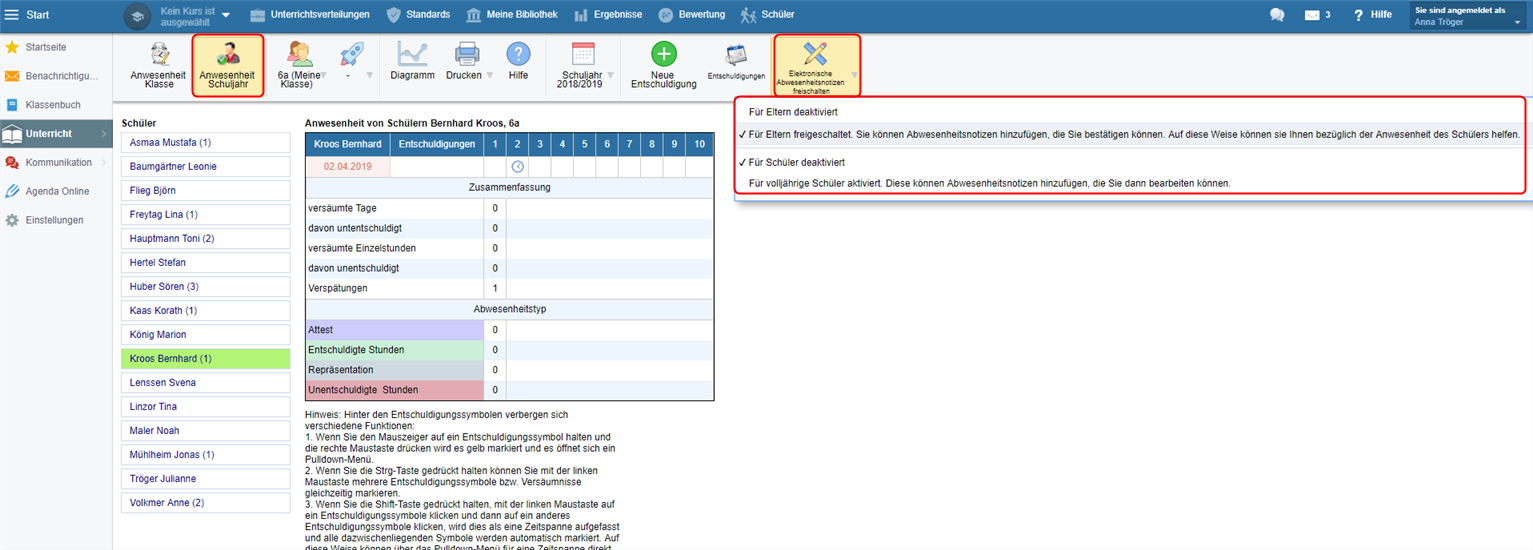Image resolution: width=1533 pixels, height=550 pixels.
Task: Select student Tröger Julianne
Action: [205, 478]
